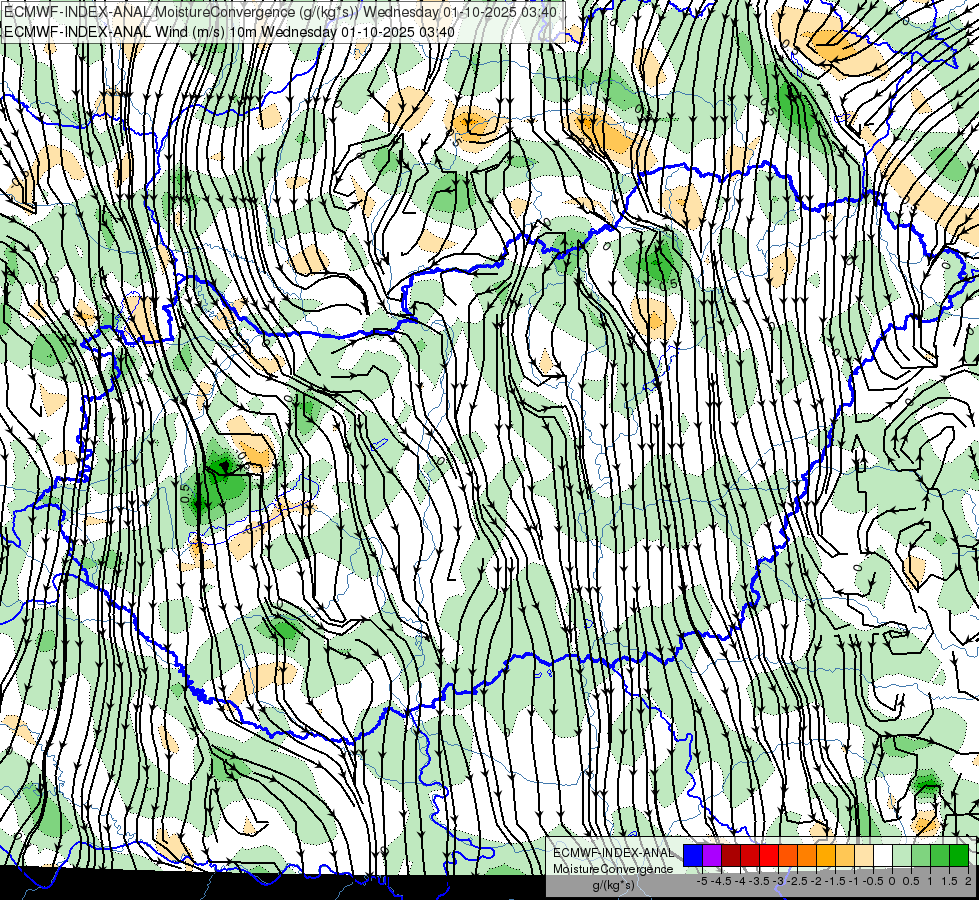Click the blue legend swatch below -5
Screen dimensions: 979x900
(693, 856)
